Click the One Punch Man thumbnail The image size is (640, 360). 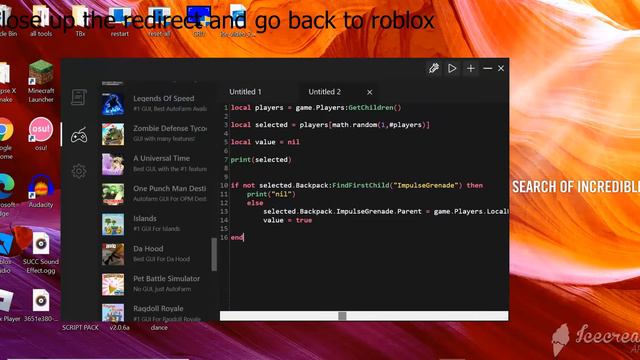113,194
